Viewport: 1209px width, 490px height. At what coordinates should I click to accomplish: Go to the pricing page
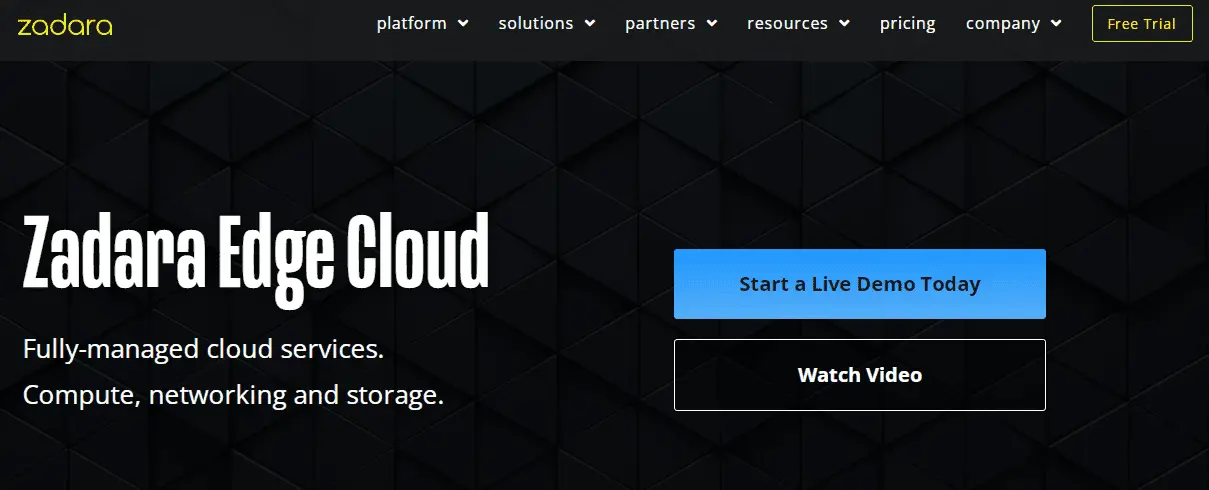[908, 23]
